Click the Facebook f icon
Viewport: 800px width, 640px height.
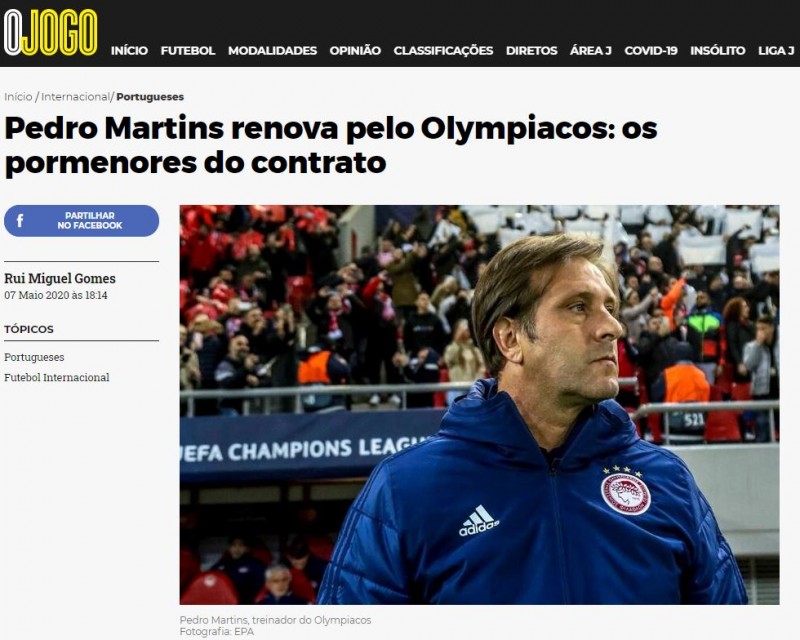click(20, 220)
